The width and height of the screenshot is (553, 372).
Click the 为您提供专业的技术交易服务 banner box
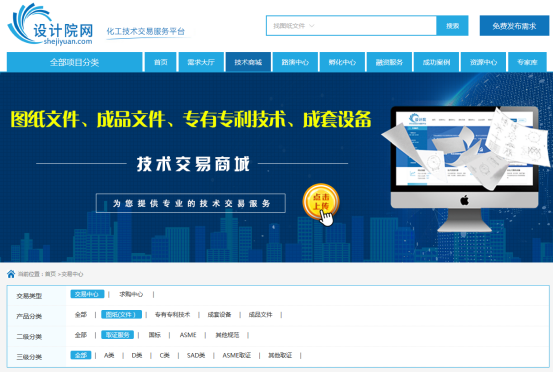pyautogui.click(x=191, y=203)
